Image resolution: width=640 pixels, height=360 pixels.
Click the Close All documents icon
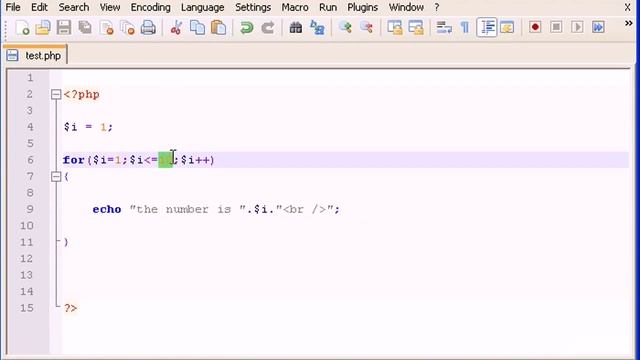tap(127, 27)
